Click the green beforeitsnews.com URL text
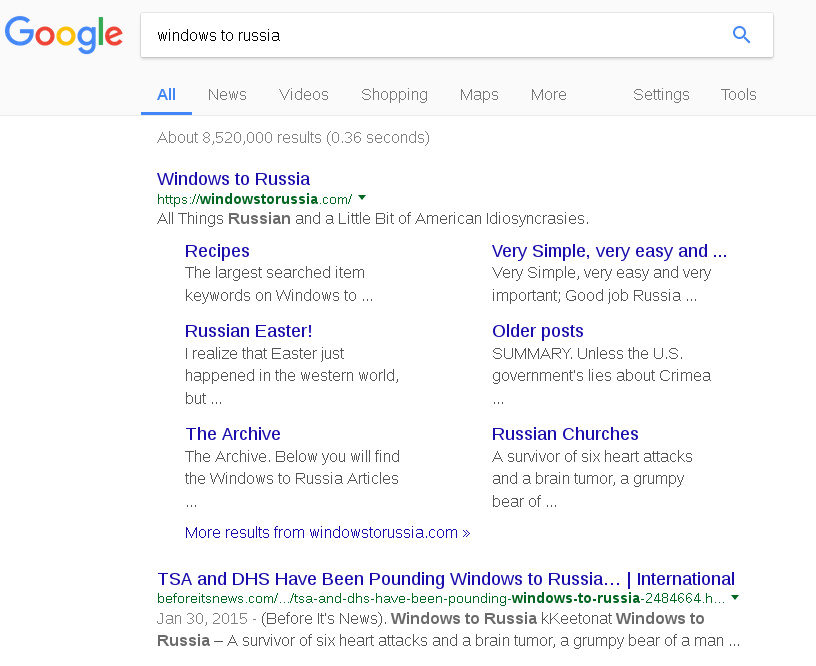The height and width of the screenshot is (666, 816). point(441,598)
